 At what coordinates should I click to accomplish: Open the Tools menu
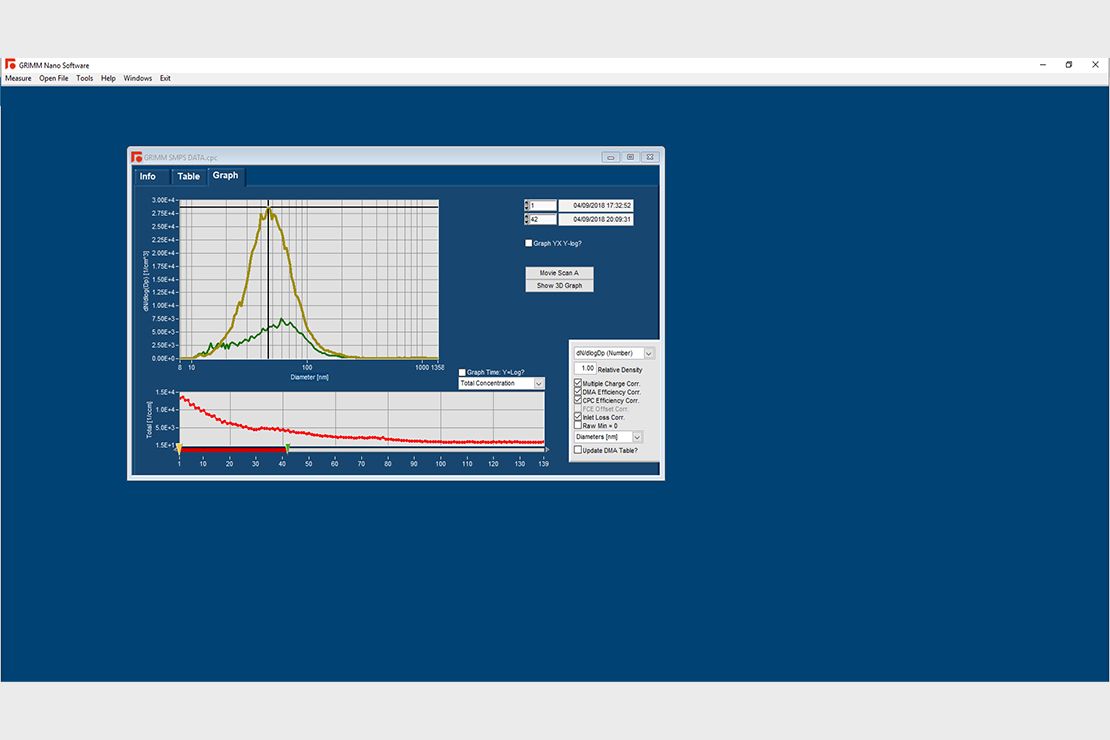pos(85,78)
